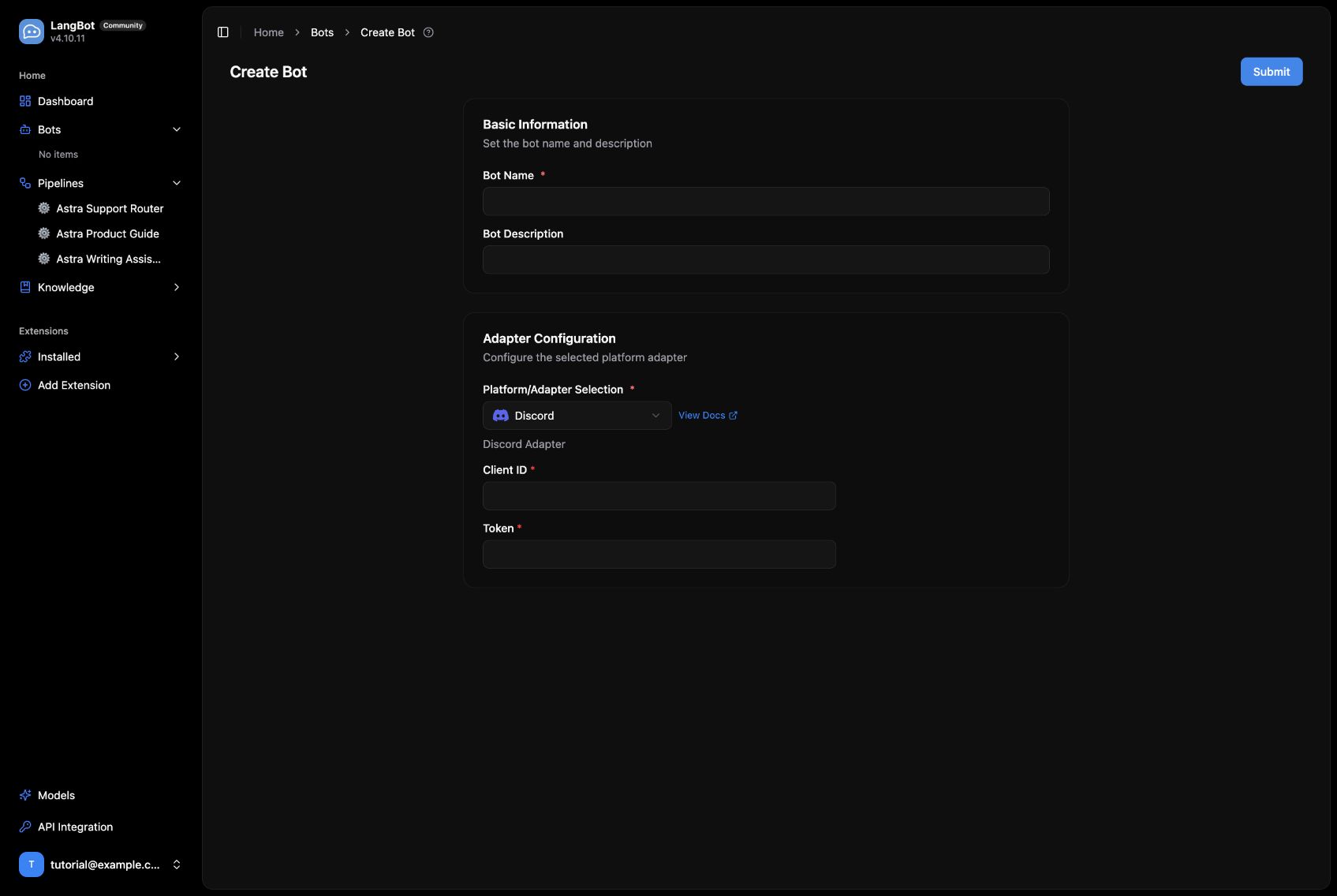Go to Bots in the breadcrumb
This screenshot has height=896, width=1337.
click(322, 32)
